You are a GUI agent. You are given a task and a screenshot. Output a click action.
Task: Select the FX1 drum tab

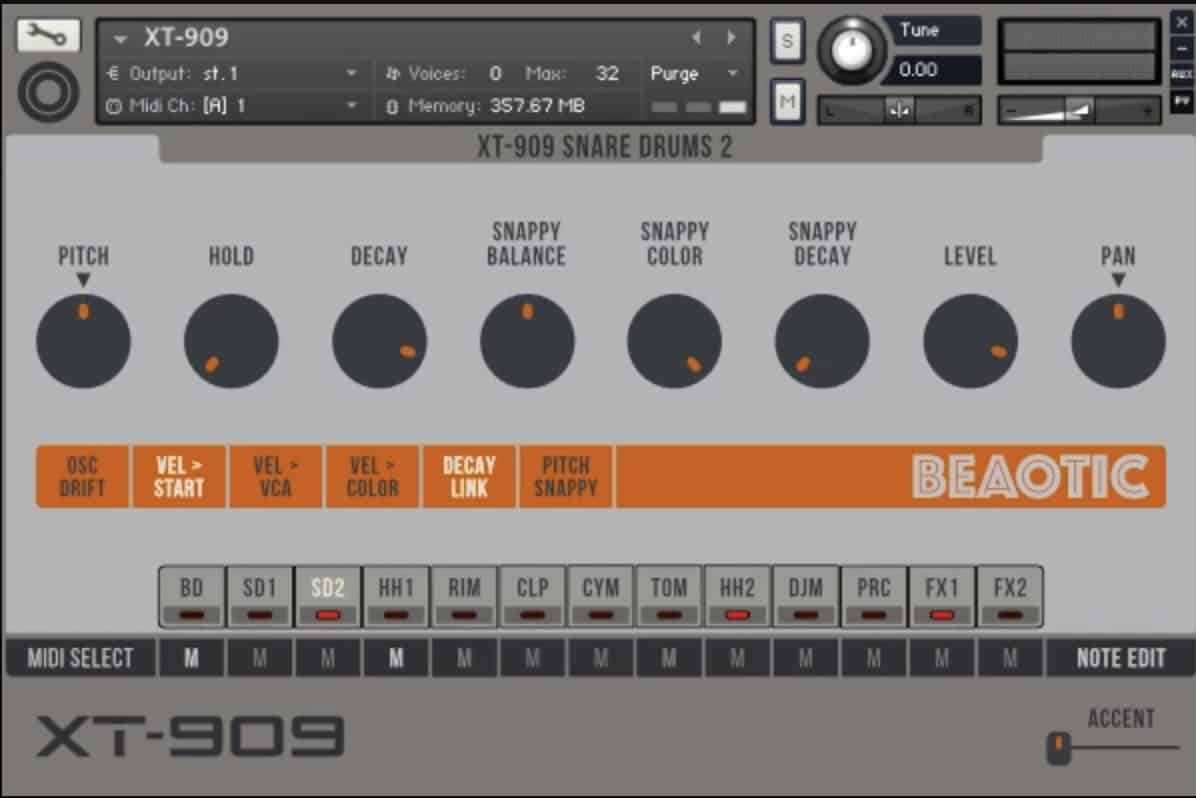point(941,597)
